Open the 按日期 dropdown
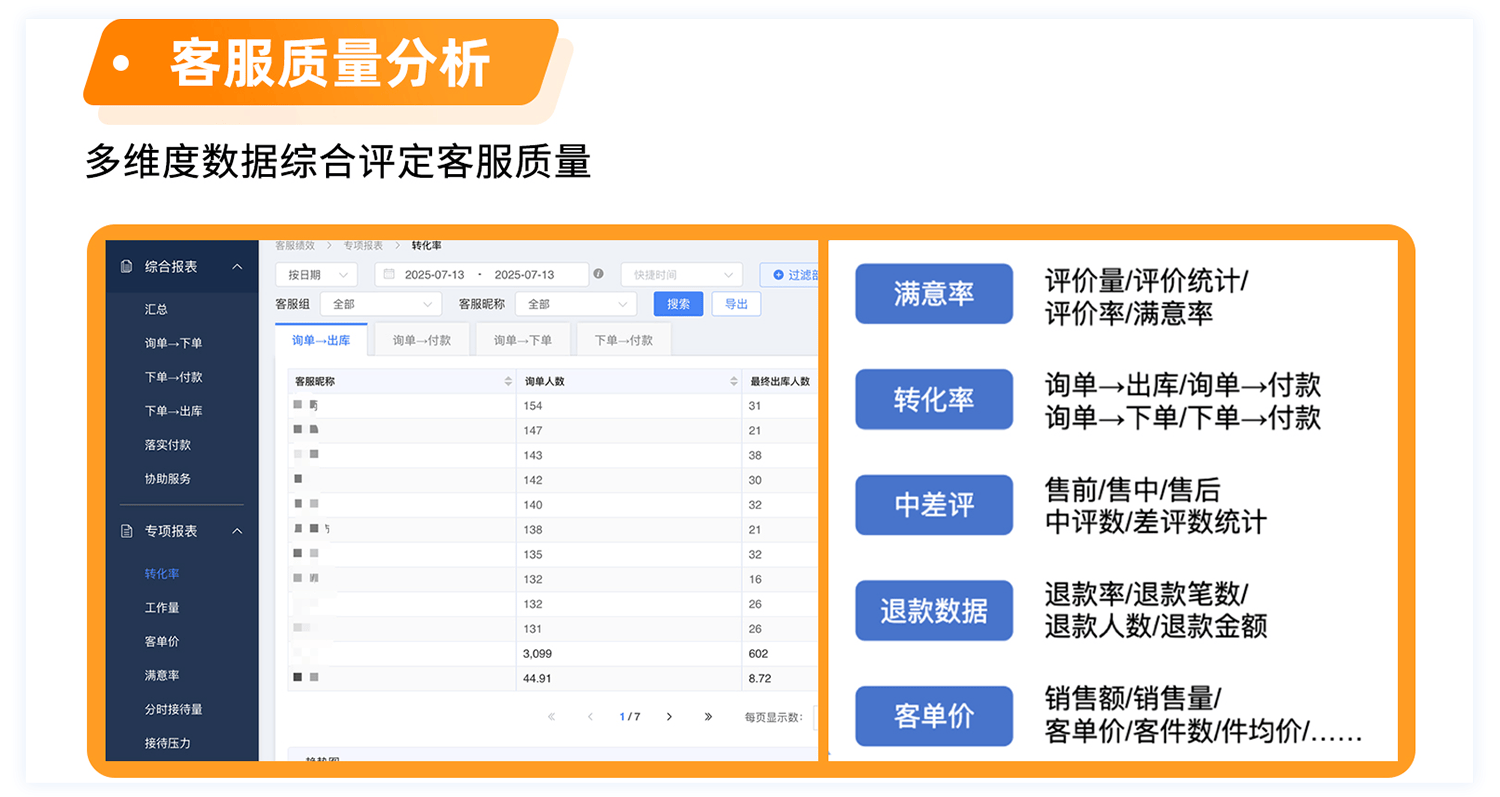 point(316,274)
